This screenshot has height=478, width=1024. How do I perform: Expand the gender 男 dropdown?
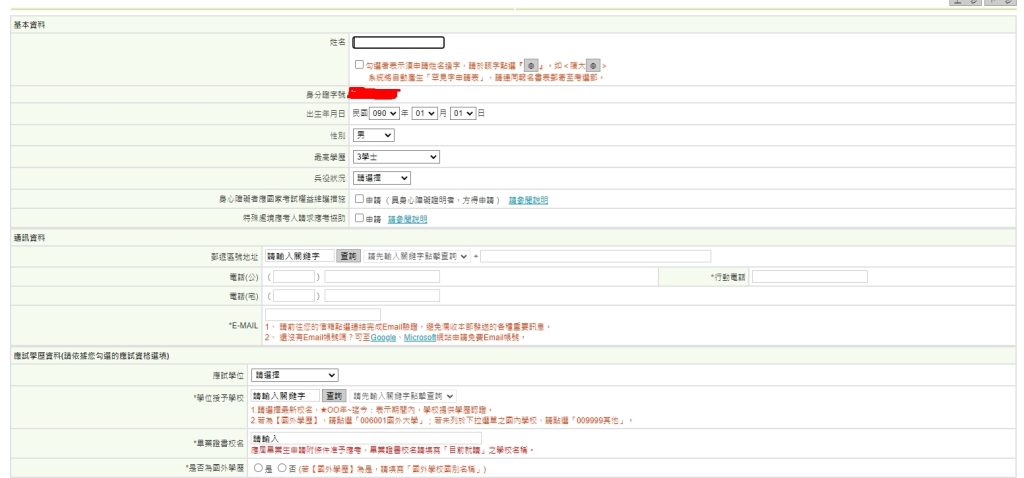[x=373, y=135]
